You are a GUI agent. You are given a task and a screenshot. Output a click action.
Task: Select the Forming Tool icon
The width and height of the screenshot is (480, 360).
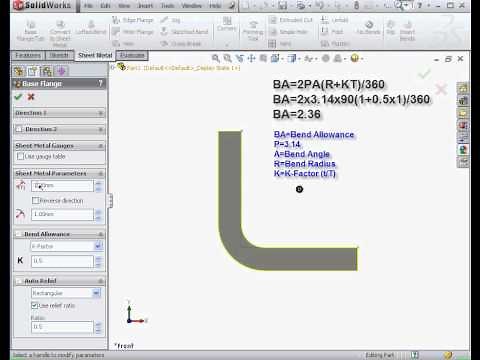(x=253, y=31)
